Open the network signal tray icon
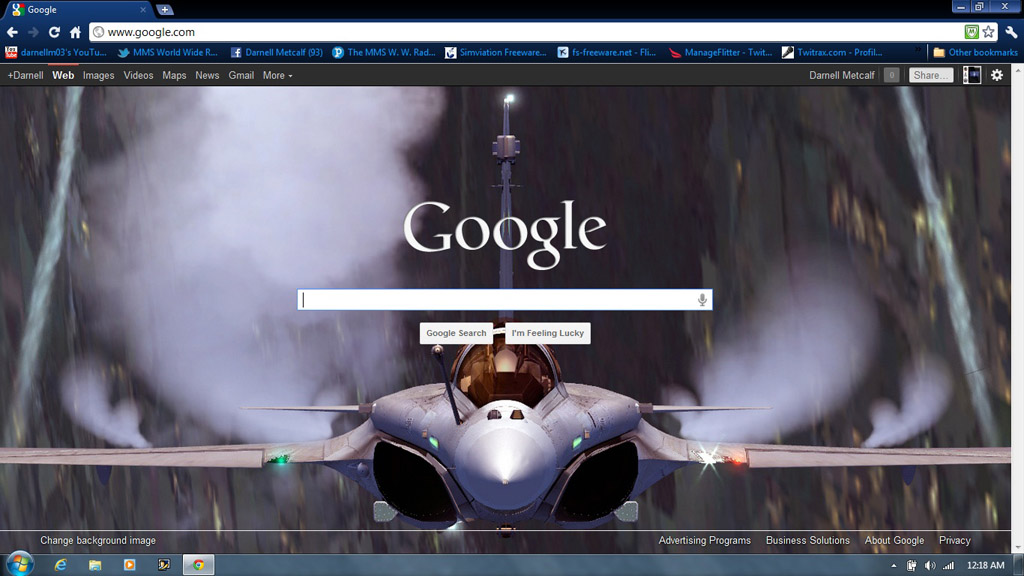Image resolution: width=1024 pixels, height=576 pixels. click(948, 566)
